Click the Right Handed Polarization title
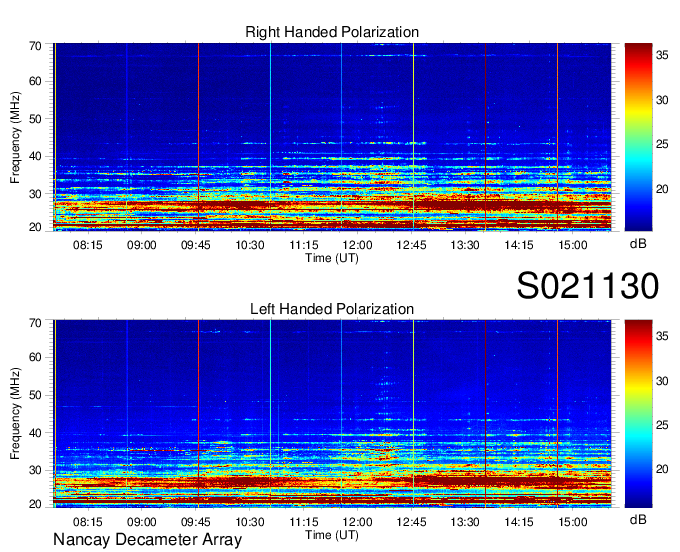 pyautogui.click(x=332, y=32)
